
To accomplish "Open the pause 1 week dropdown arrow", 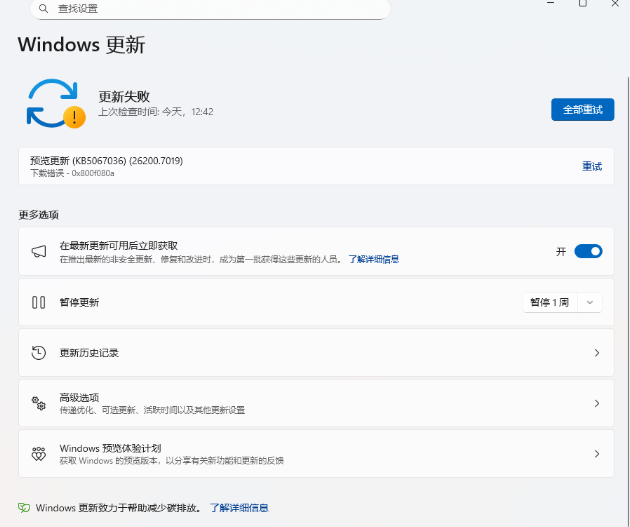I will click(590, 302).
